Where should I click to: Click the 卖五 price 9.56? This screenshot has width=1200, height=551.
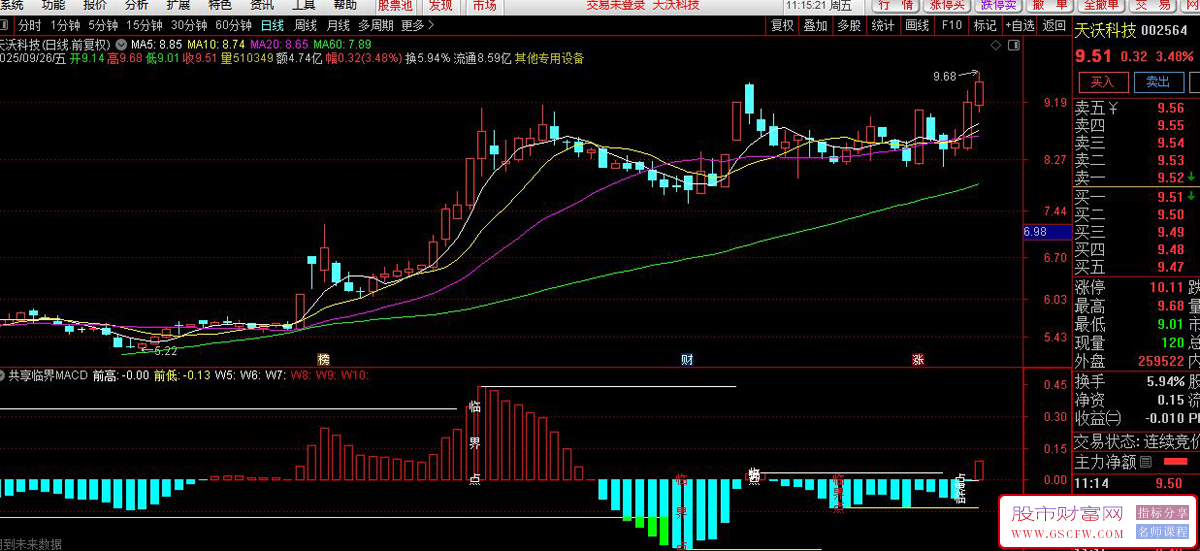click(x=1170, y=108)
